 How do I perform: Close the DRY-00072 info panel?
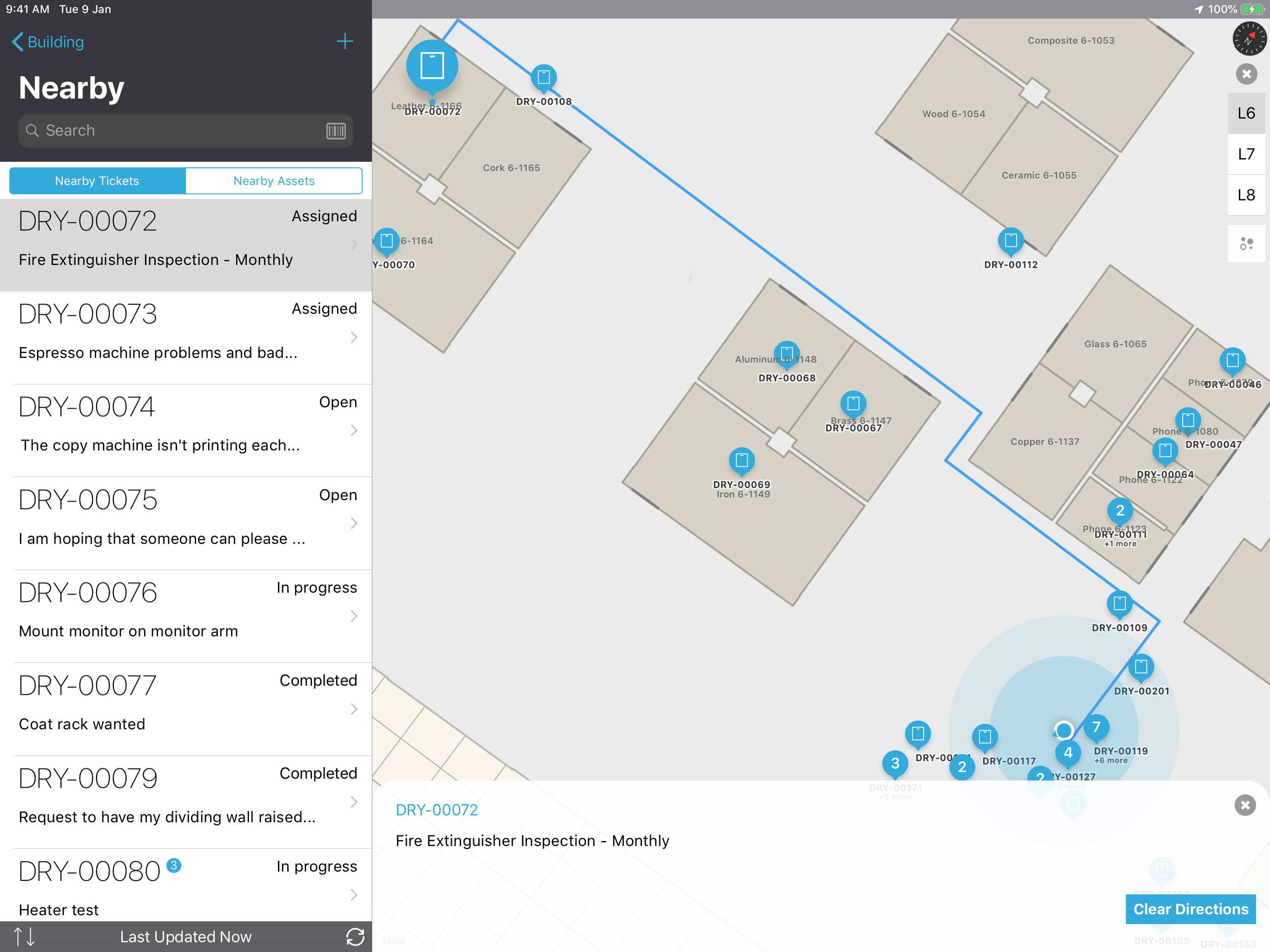pyautogui.click(x=1245, y=805)
